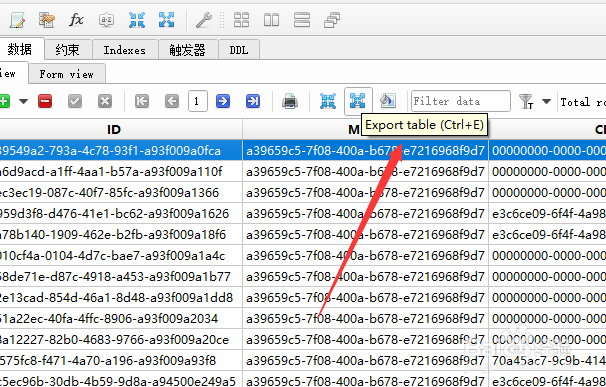Import data into table from grid toolbar
The height and width of the screenshot is (387, 606).
point(328,102)
